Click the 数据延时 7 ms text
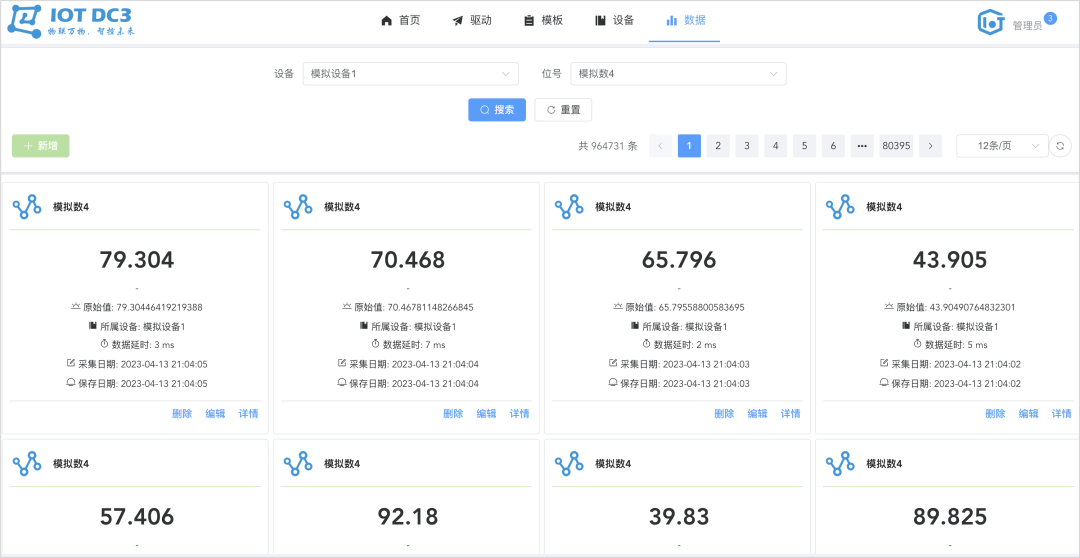This screenshot has height=558, width=1080. click(414, 344)
